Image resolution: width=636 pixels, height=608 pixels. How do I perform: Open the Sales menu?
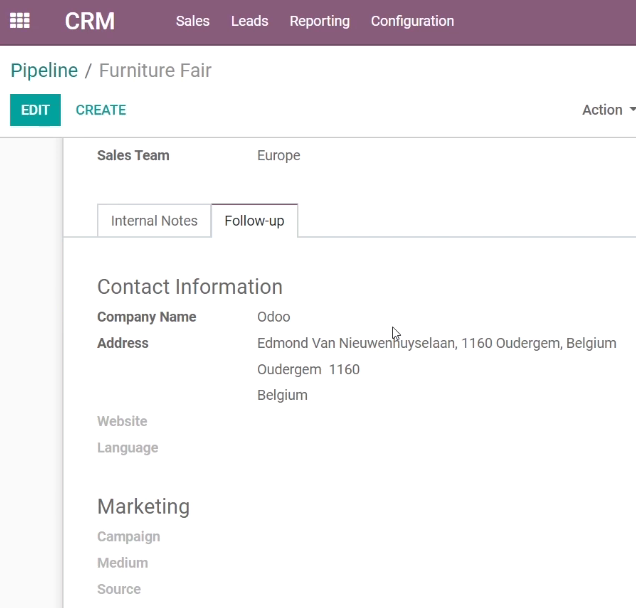tap(193, 21)
